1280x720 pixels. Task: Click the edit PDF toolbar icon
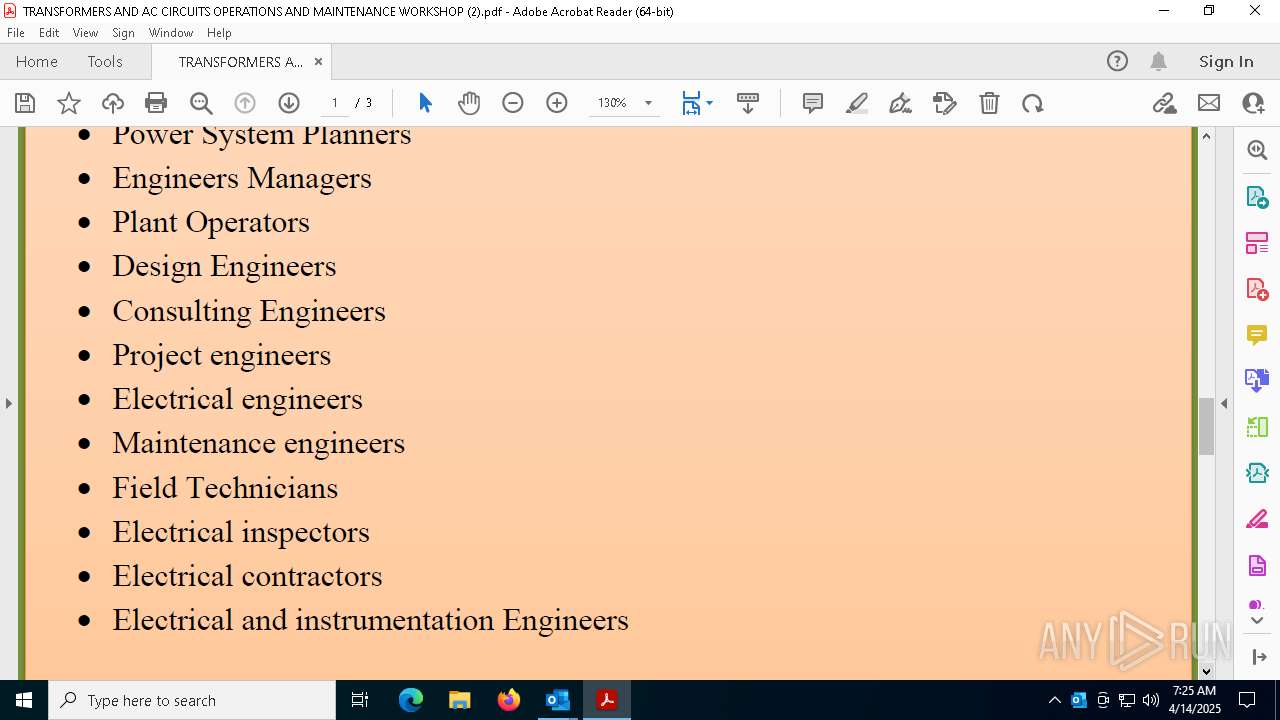[x=945, y=103]
